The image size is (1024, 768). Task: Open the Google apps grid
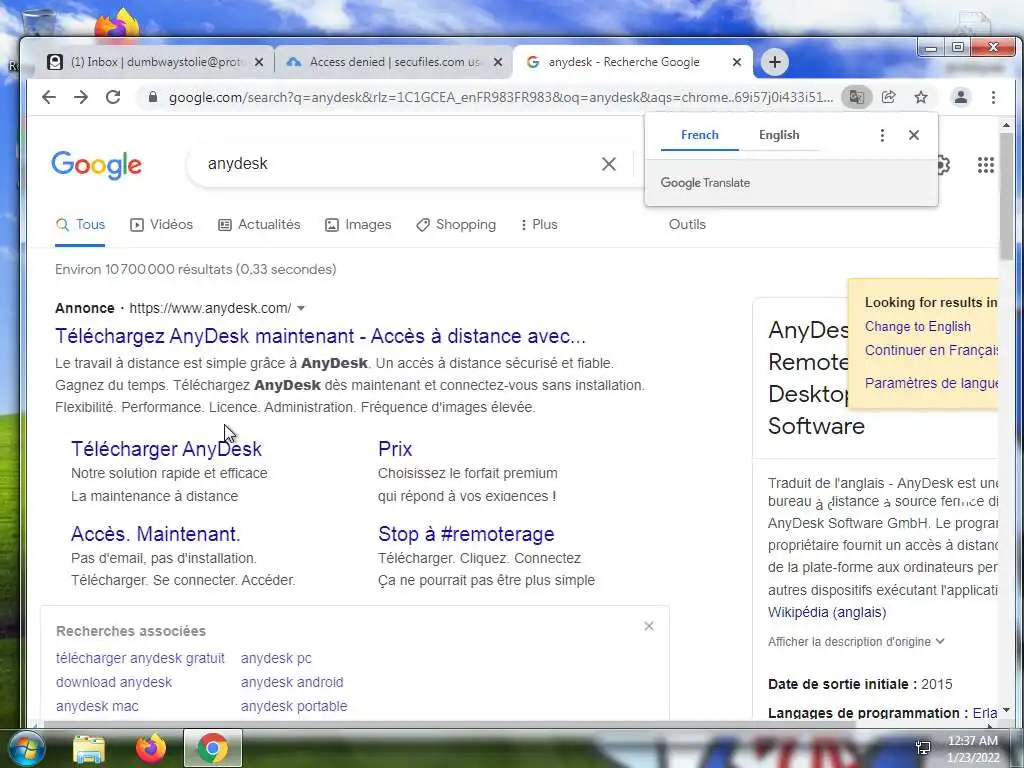click(985, 165)
